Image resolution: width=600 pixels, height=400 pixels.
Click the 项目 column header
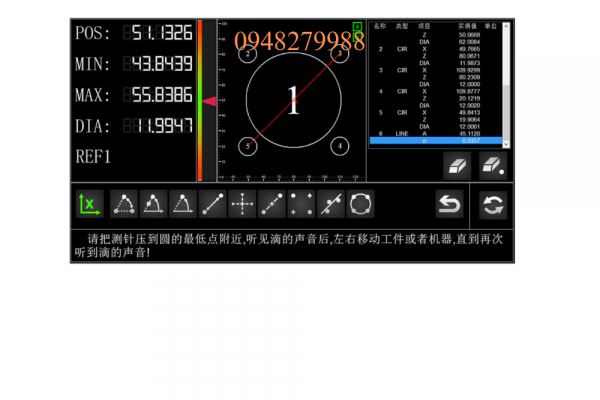(x=424, y=26)
